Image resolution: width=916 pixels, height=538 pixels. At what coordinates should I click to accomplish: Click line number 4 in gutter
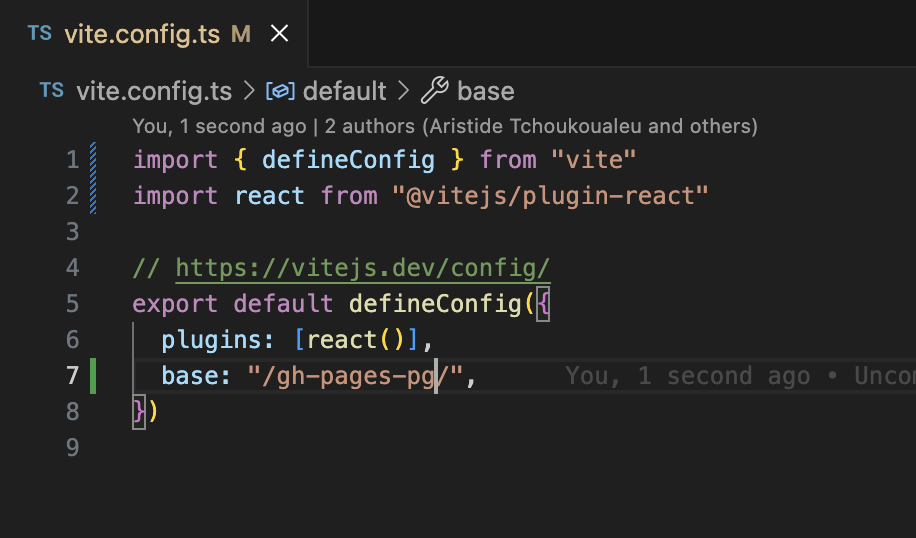[x=72, y=268]
